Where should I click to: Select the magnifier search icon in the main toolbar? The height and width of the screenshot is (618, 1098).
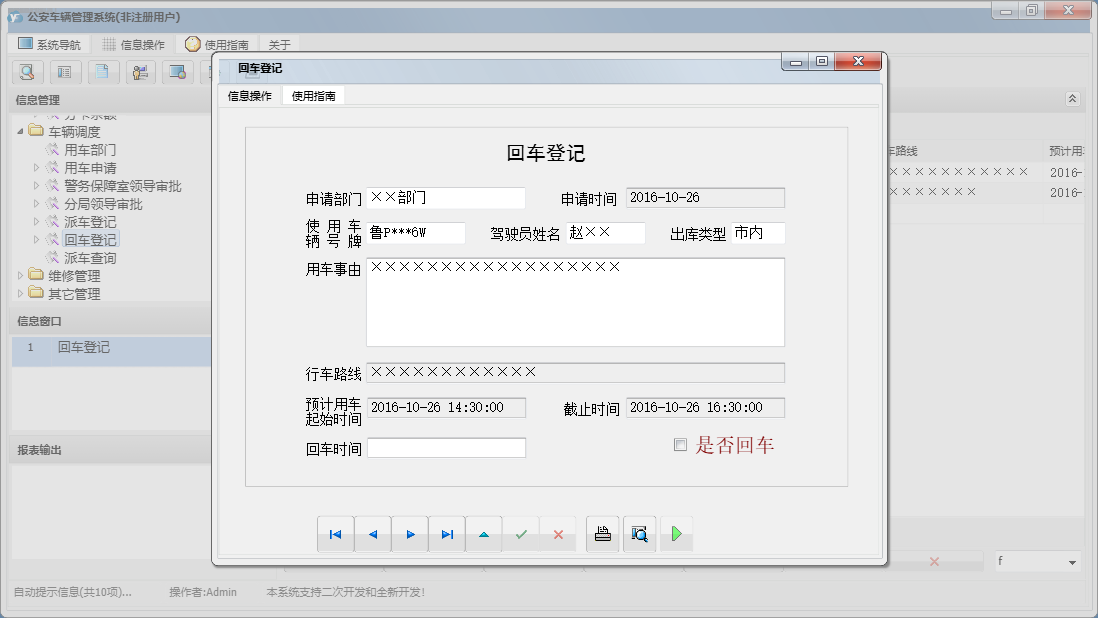click(26, 72)
